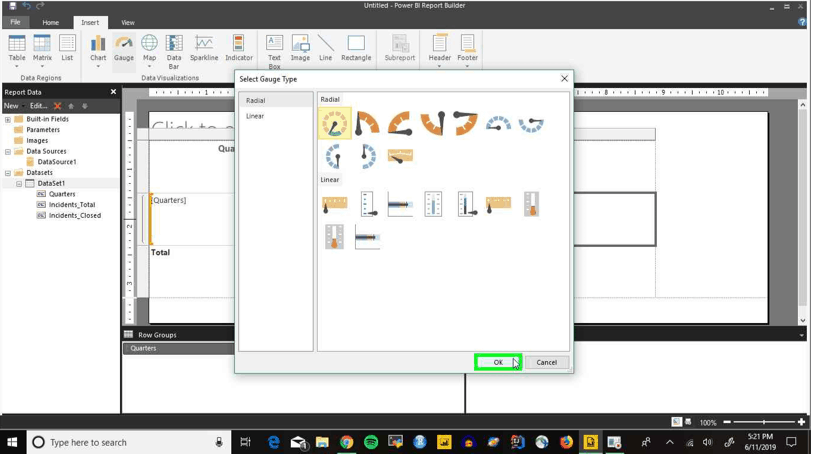Collapse the Data Sources tree node

[x=8, y=151]
